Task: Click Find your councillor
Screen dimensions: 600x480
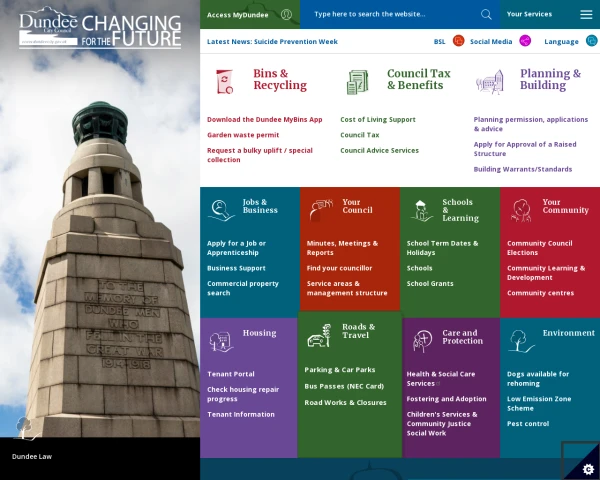Action: [x=339, y=268]
